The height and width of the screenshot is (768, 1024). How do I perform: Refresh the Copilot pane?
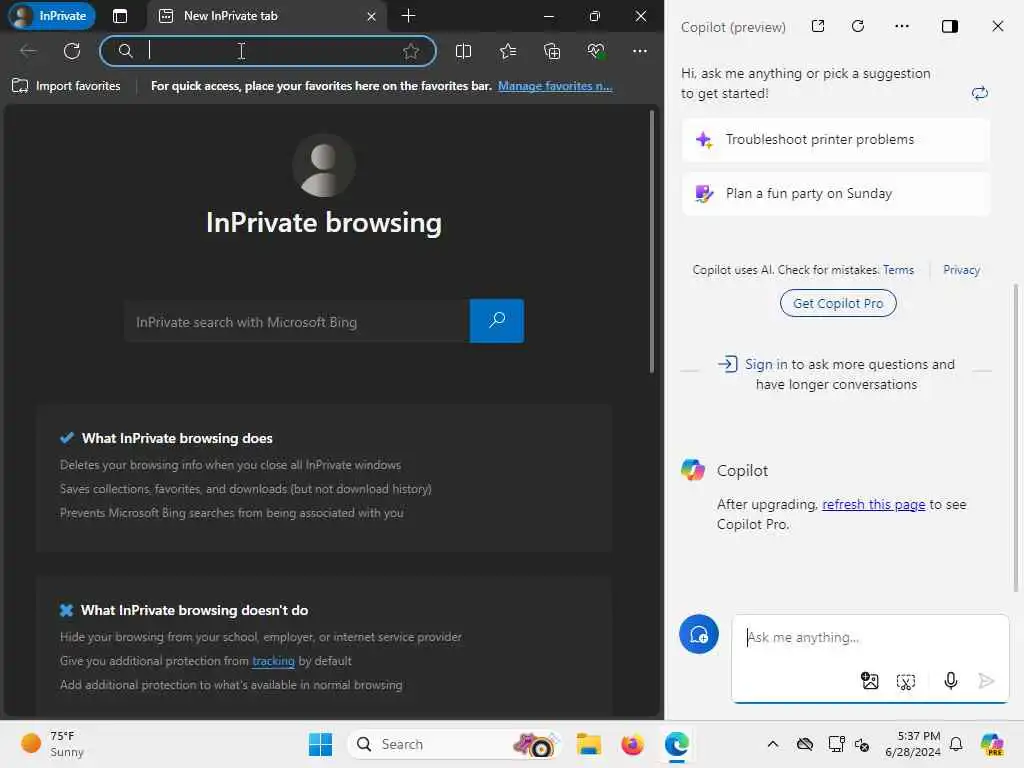coord(858,26)
